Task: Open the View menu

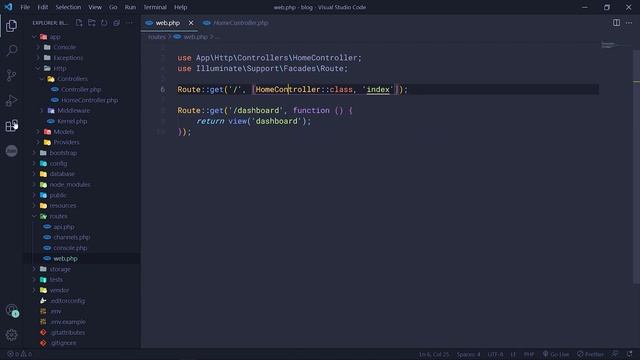Action: tap(95, 7)
